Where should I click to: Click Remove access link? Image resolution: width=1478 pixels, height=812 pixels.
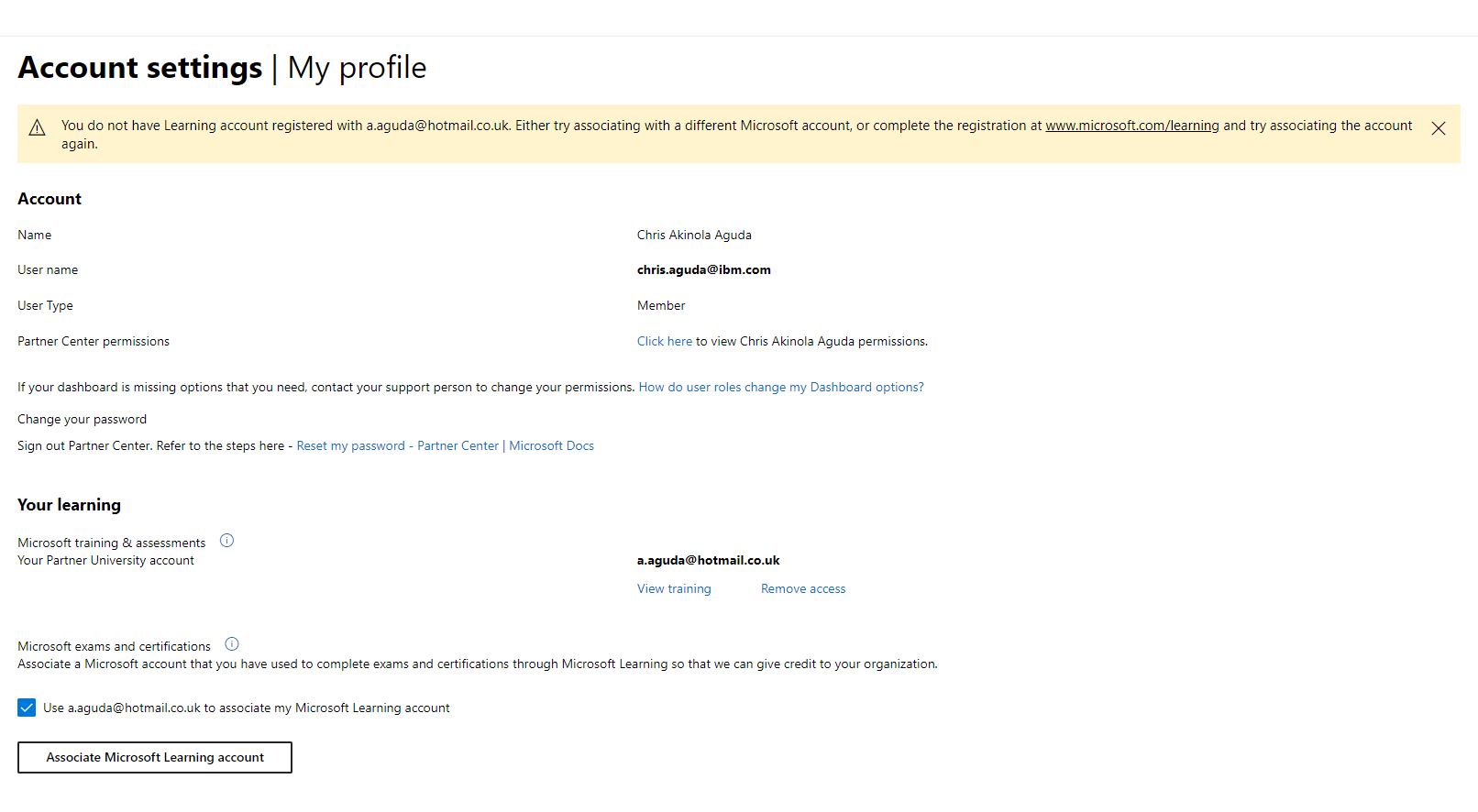803,589
